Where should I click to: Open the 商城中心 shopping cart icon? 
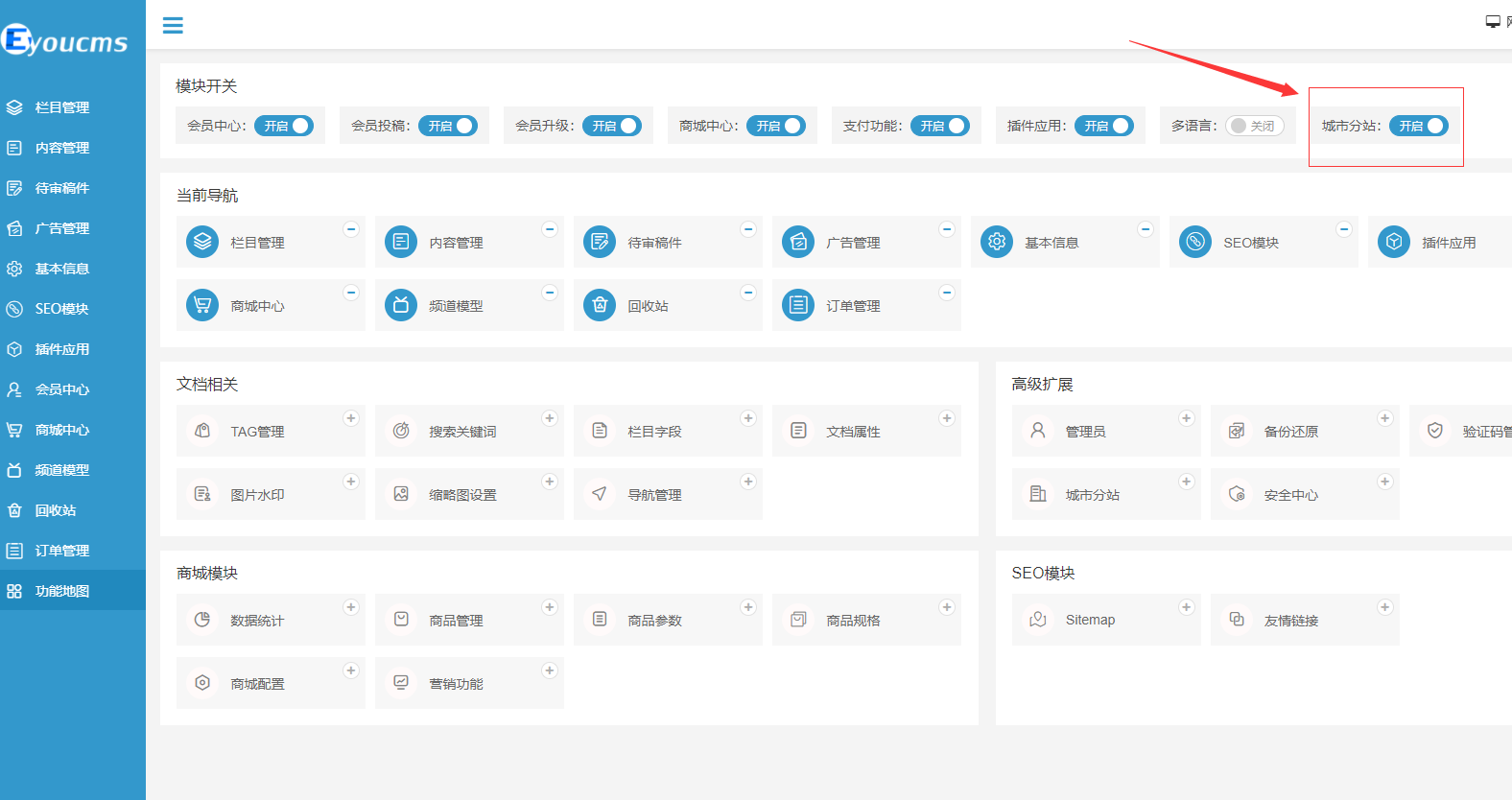coord(202,305)
